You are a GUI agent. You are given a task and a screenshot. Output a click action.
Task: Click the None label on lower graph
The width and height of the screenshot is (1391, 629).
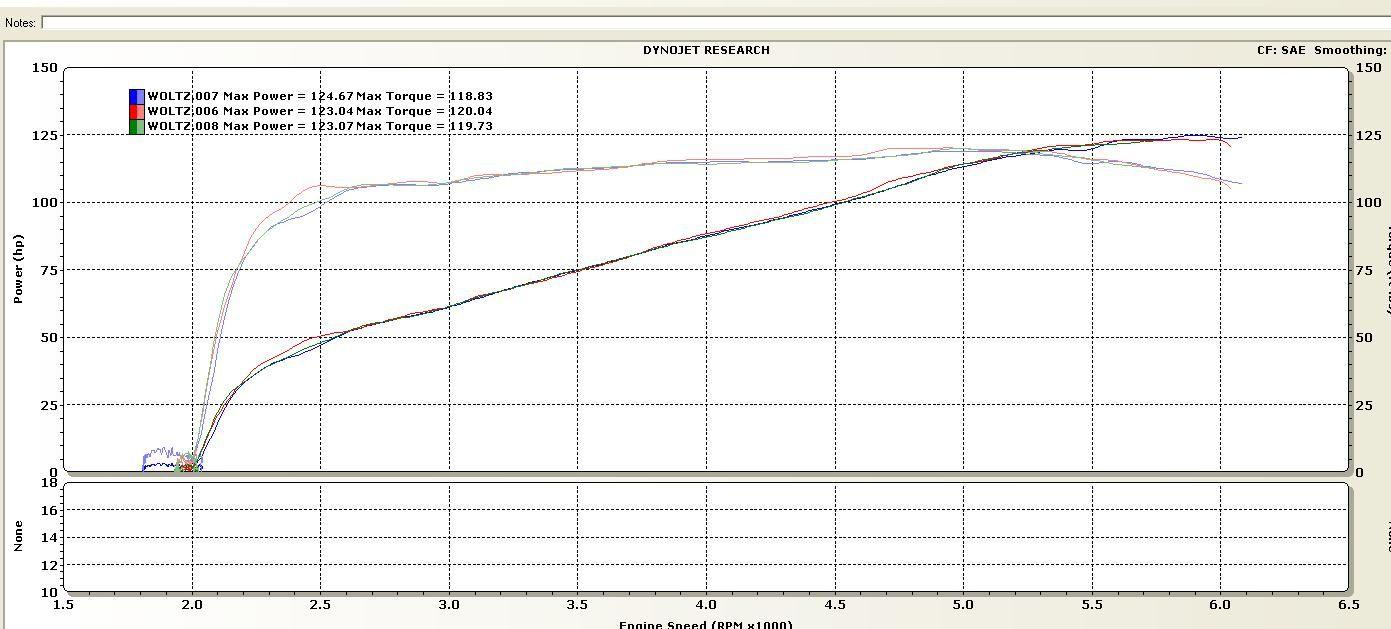point(18,537)
